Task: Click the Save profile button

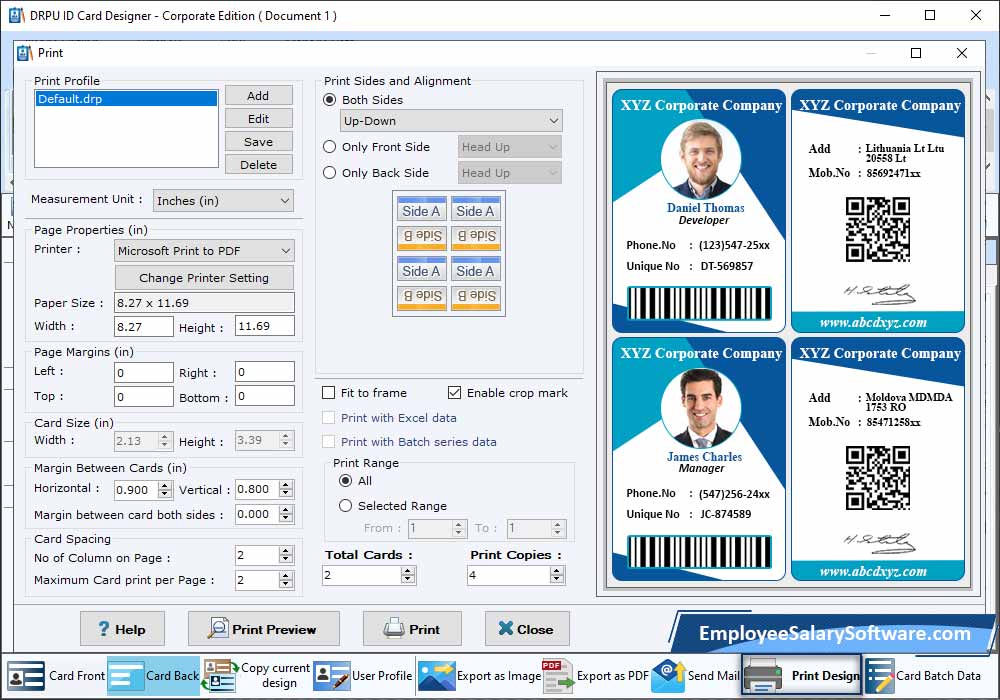Action: coord(258,142)
